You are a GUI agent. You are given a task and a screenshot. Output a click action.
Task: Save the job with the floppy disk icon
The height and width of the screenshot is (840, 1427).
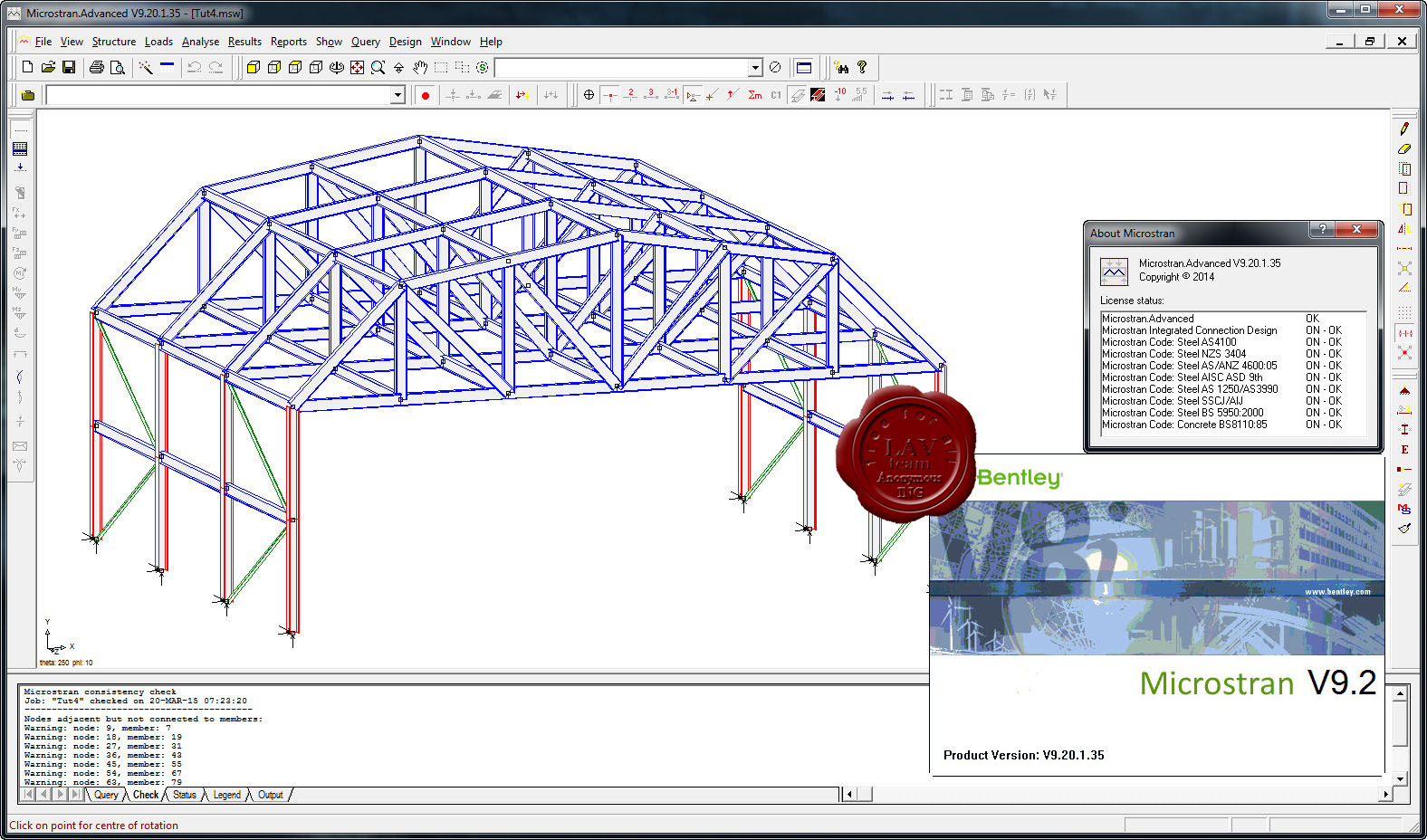(x=68, y=67)
